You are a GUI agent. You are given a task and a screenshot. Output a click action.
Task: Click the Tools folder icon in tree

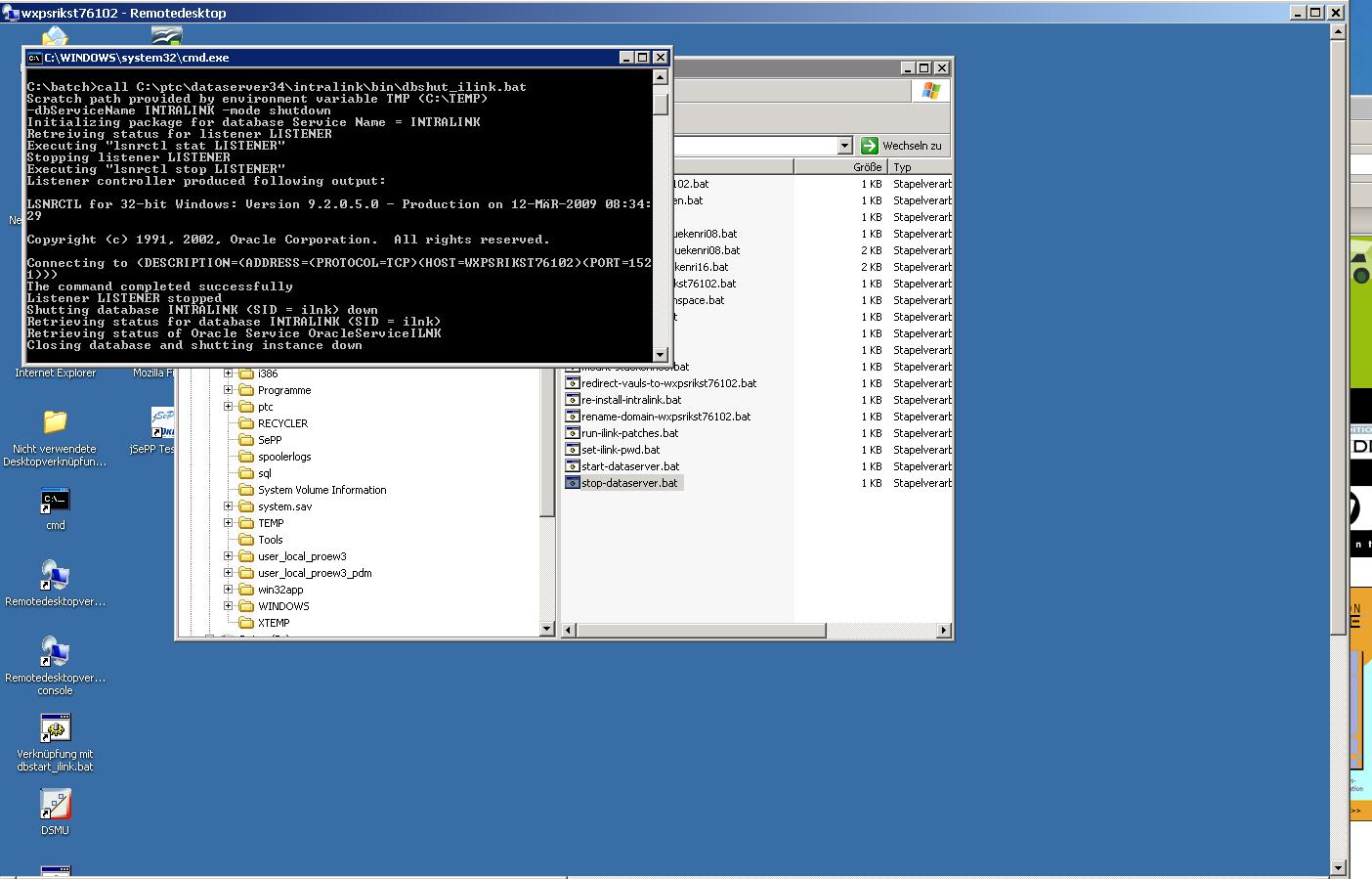point(246,540)
